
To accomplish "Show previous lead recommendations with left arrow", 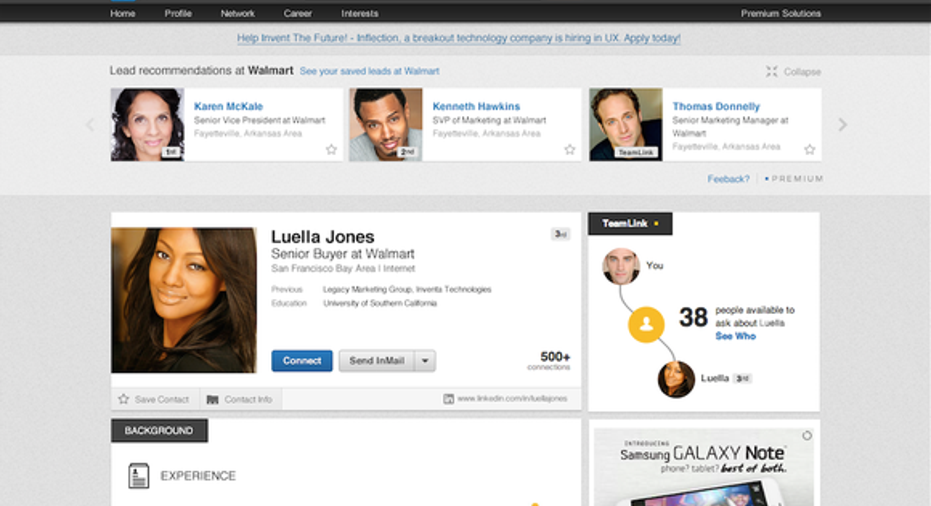I will tap(90, 125).
